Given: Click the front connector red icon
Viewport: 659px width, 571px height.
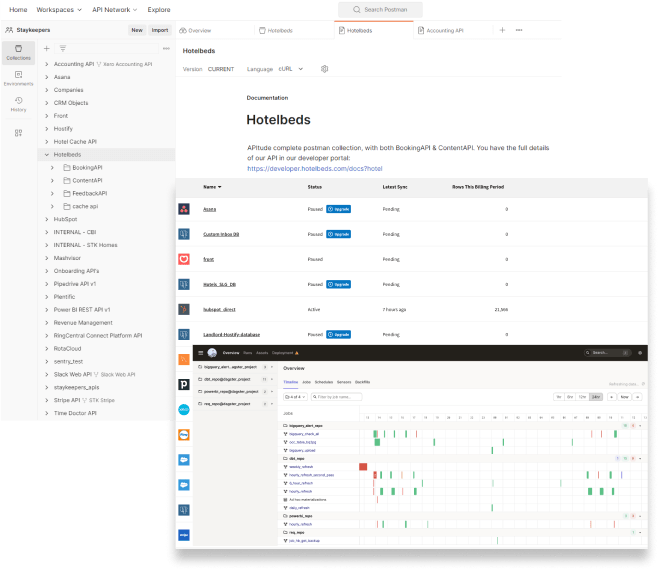Looking at the screenshot, I should click(x=184, y=259).
